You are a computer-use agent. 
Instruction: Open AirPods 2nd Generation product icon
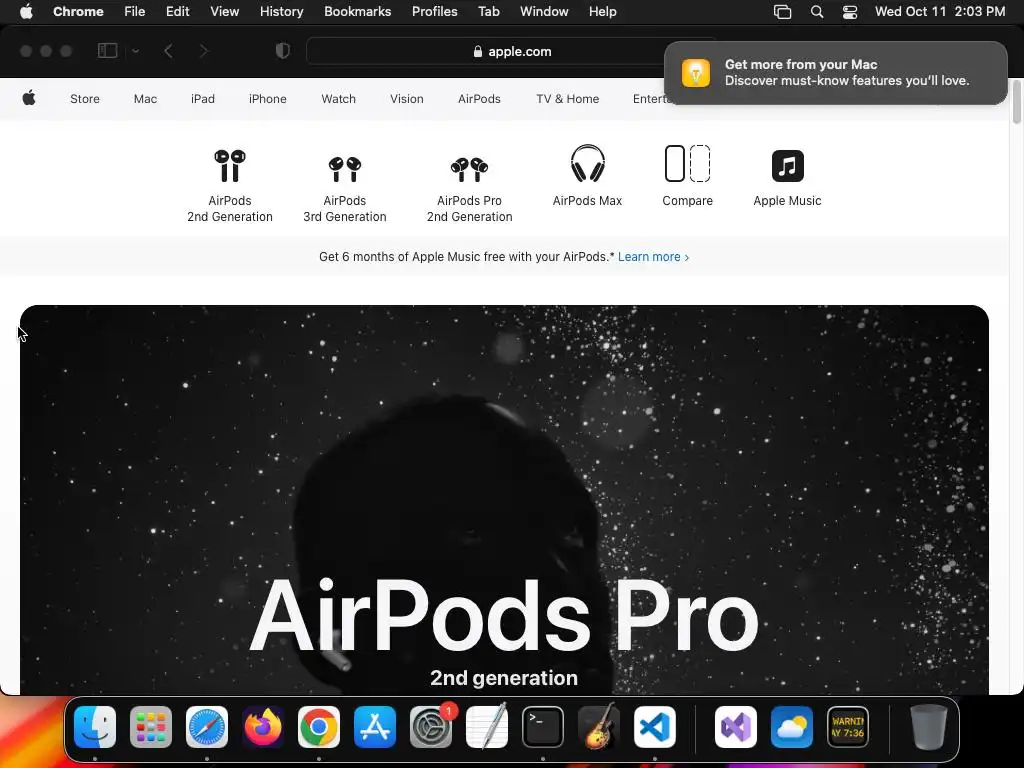click(230, 166)
